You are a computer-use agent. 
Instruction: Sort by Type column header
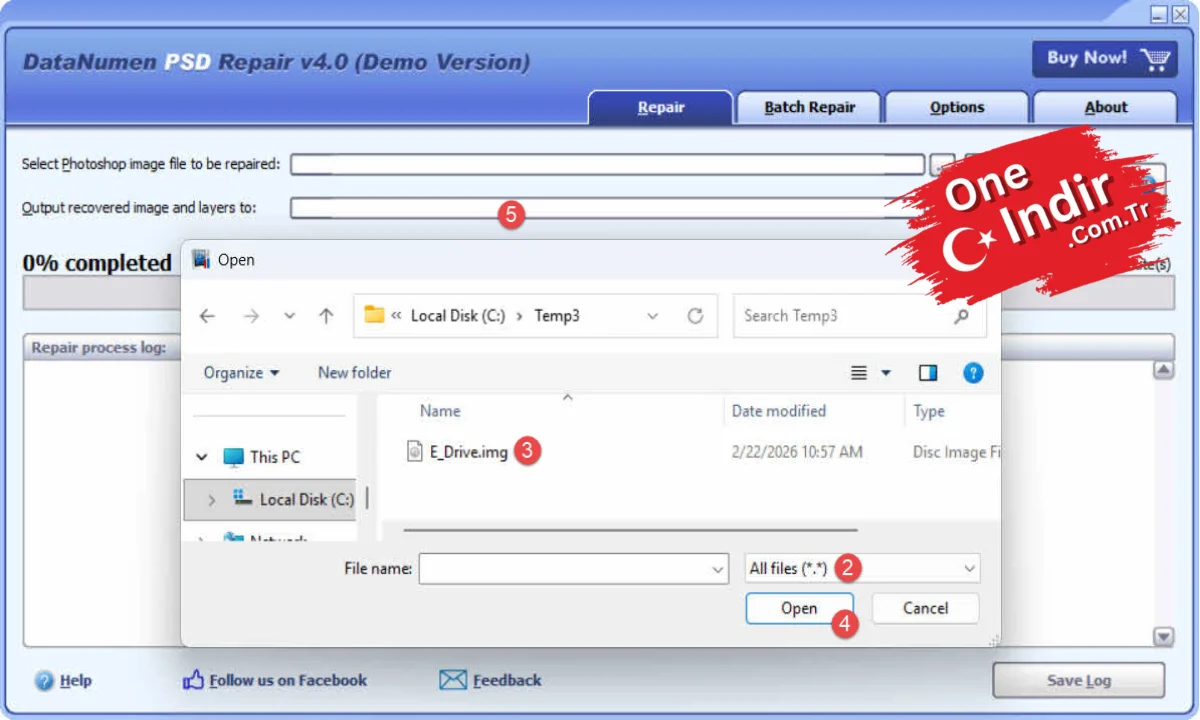[929, 411]
